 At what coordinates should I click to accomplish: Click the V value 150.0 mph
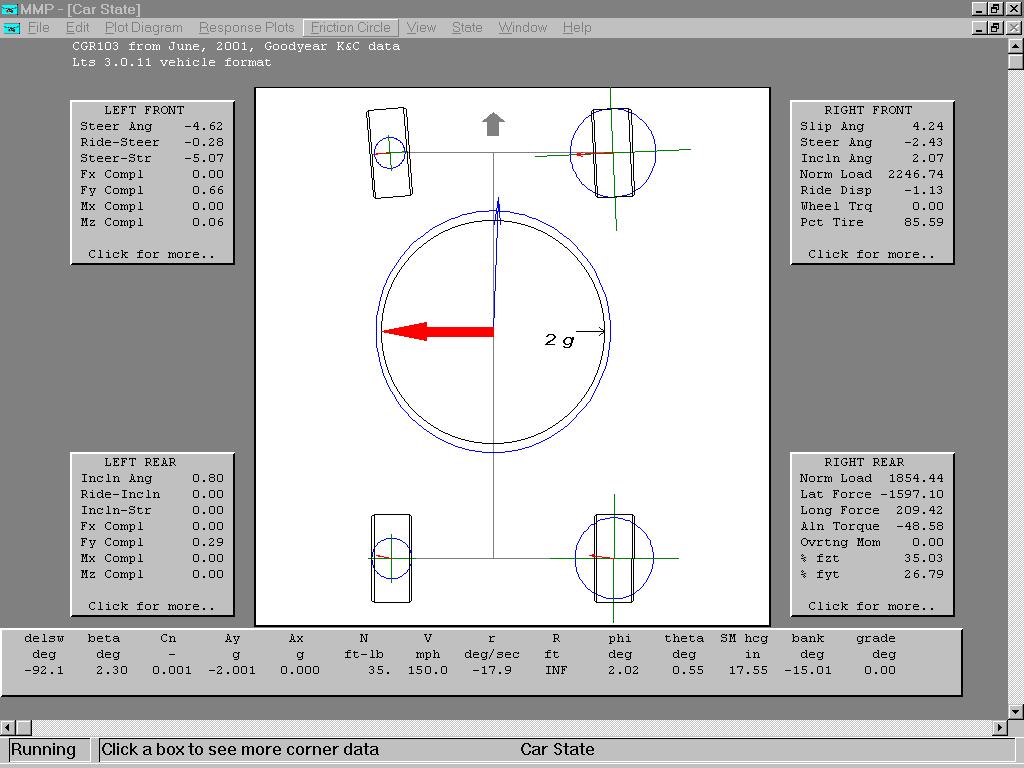point(428,670)
